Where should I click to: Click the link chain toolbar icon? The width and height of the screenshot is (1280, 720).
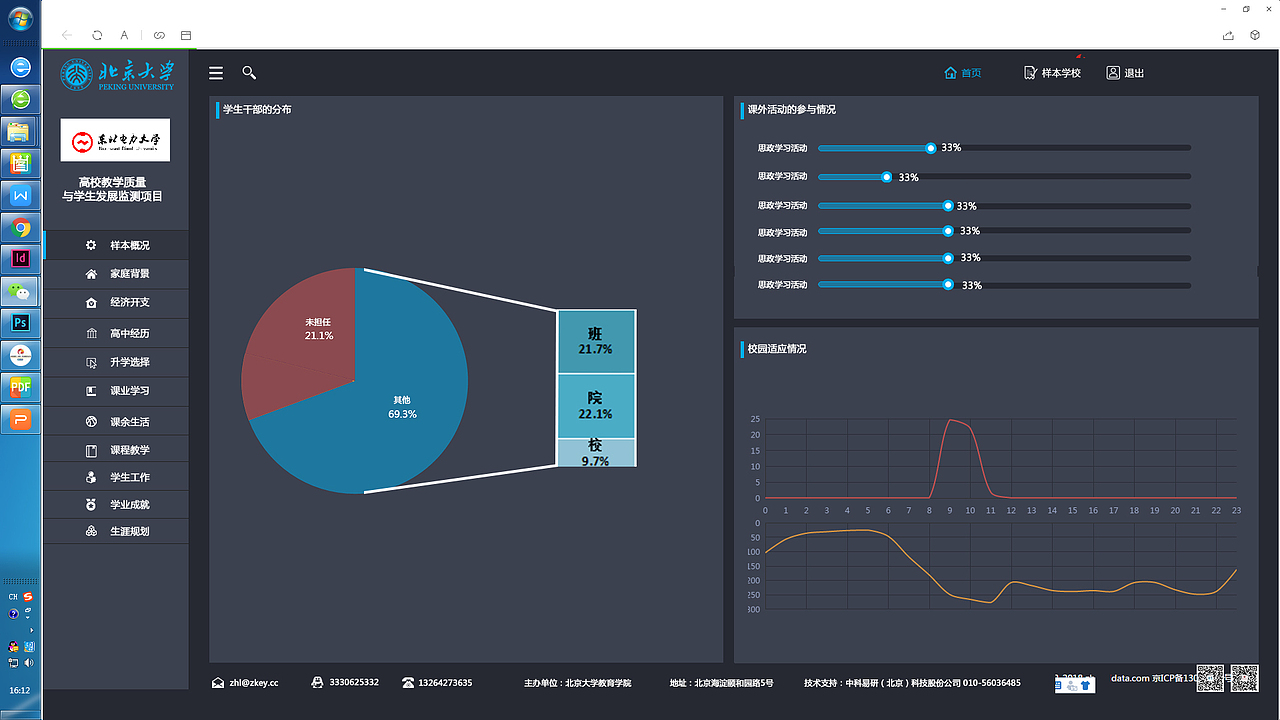(x=159, y=35)
